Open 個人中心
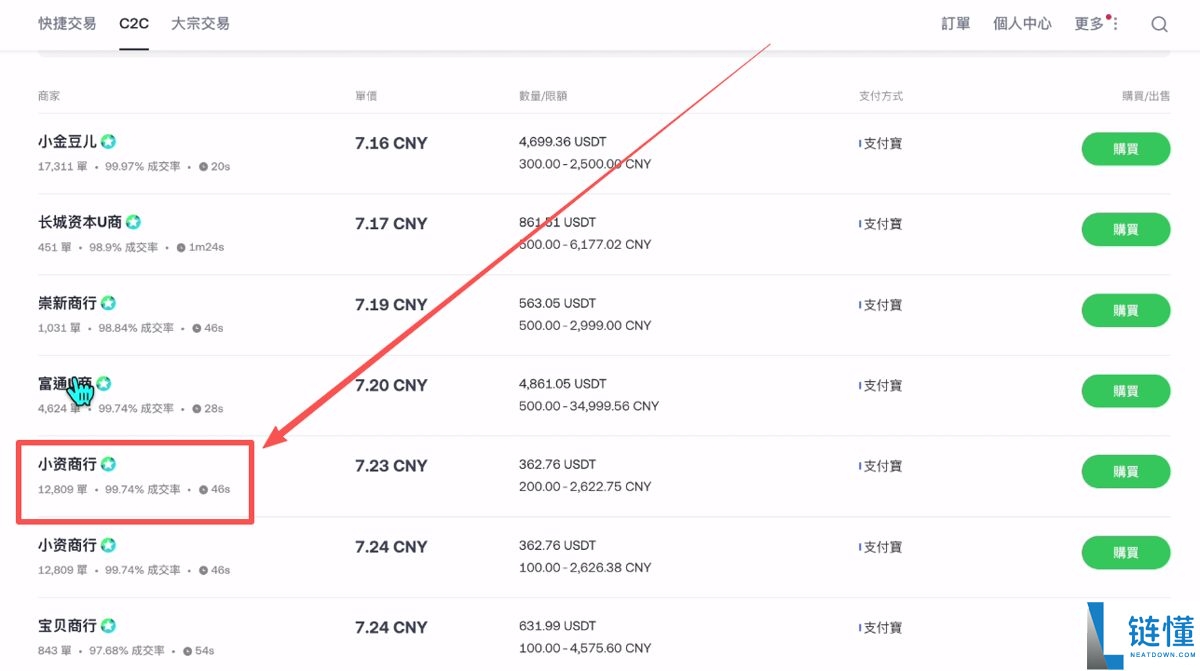 (1022, 24)
